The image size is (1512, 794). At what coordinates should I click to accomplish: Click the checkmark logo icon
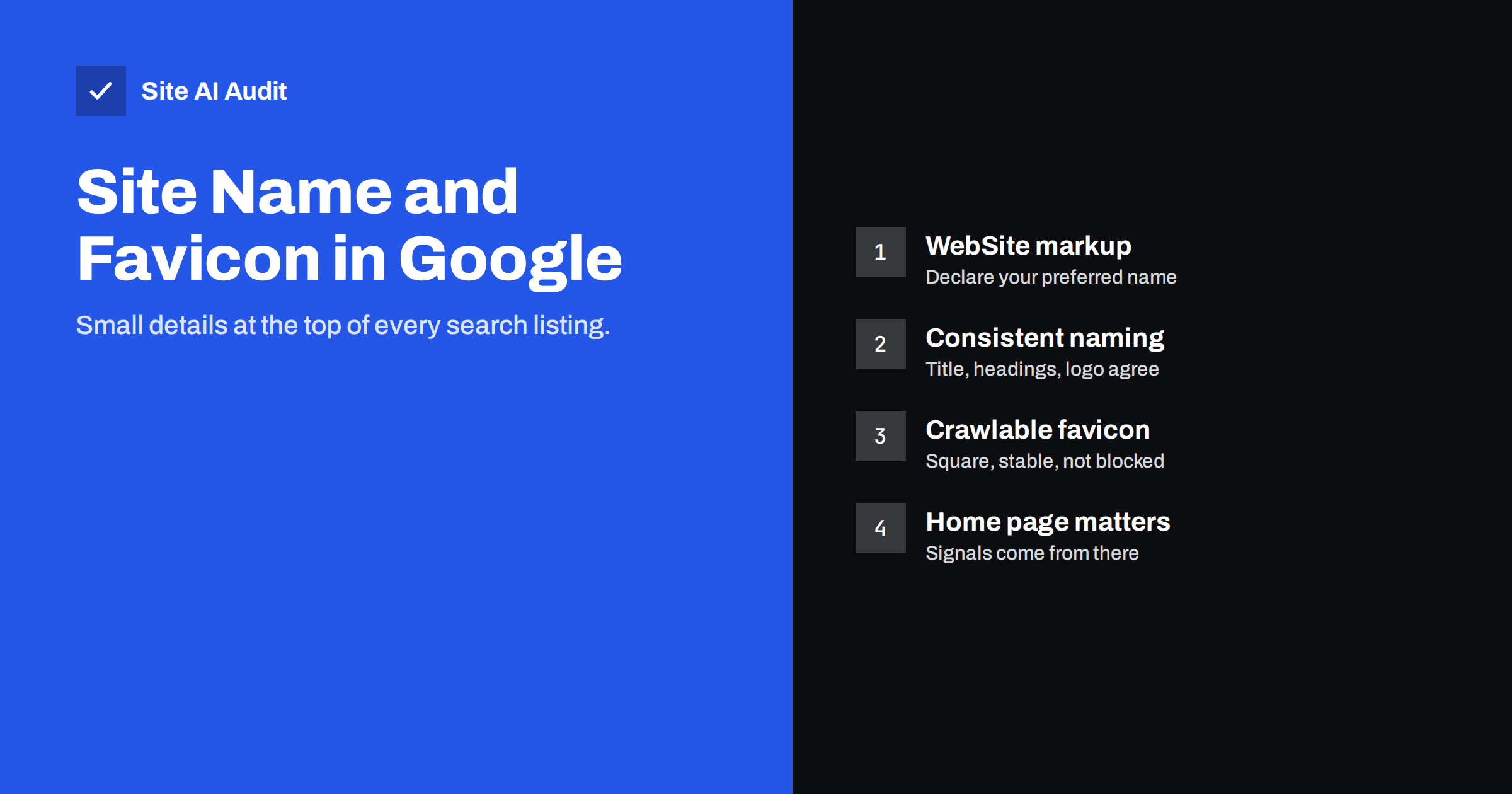101,91
